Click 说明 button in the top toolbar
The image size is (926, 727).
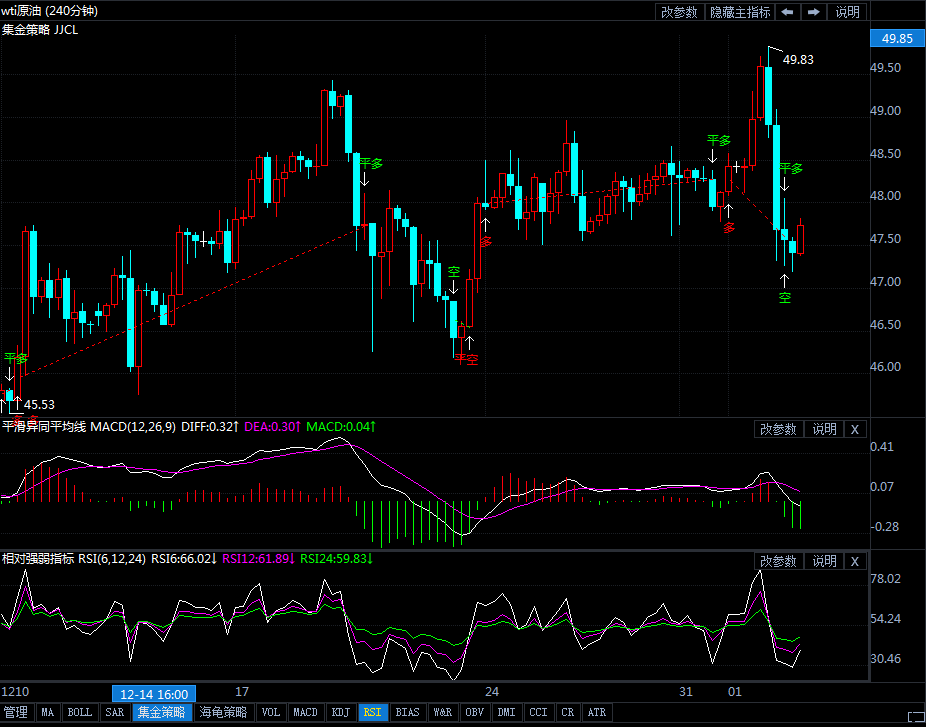pos(847,12)
